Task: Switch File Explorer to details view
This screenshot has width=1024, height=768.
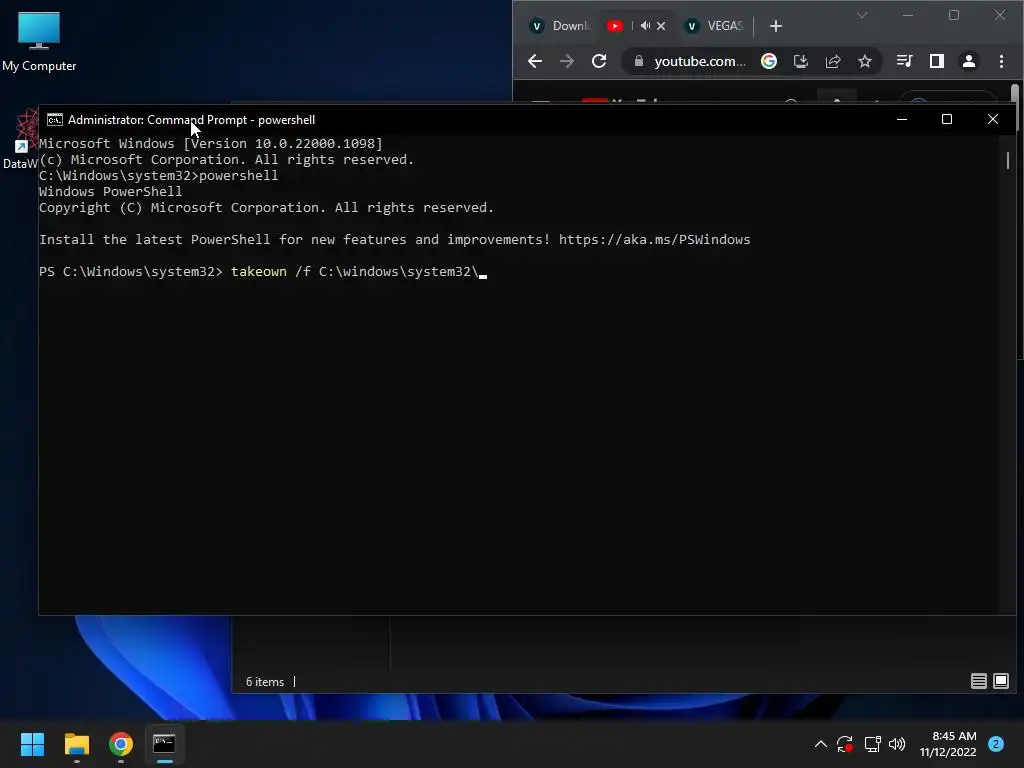Action: 978,681
